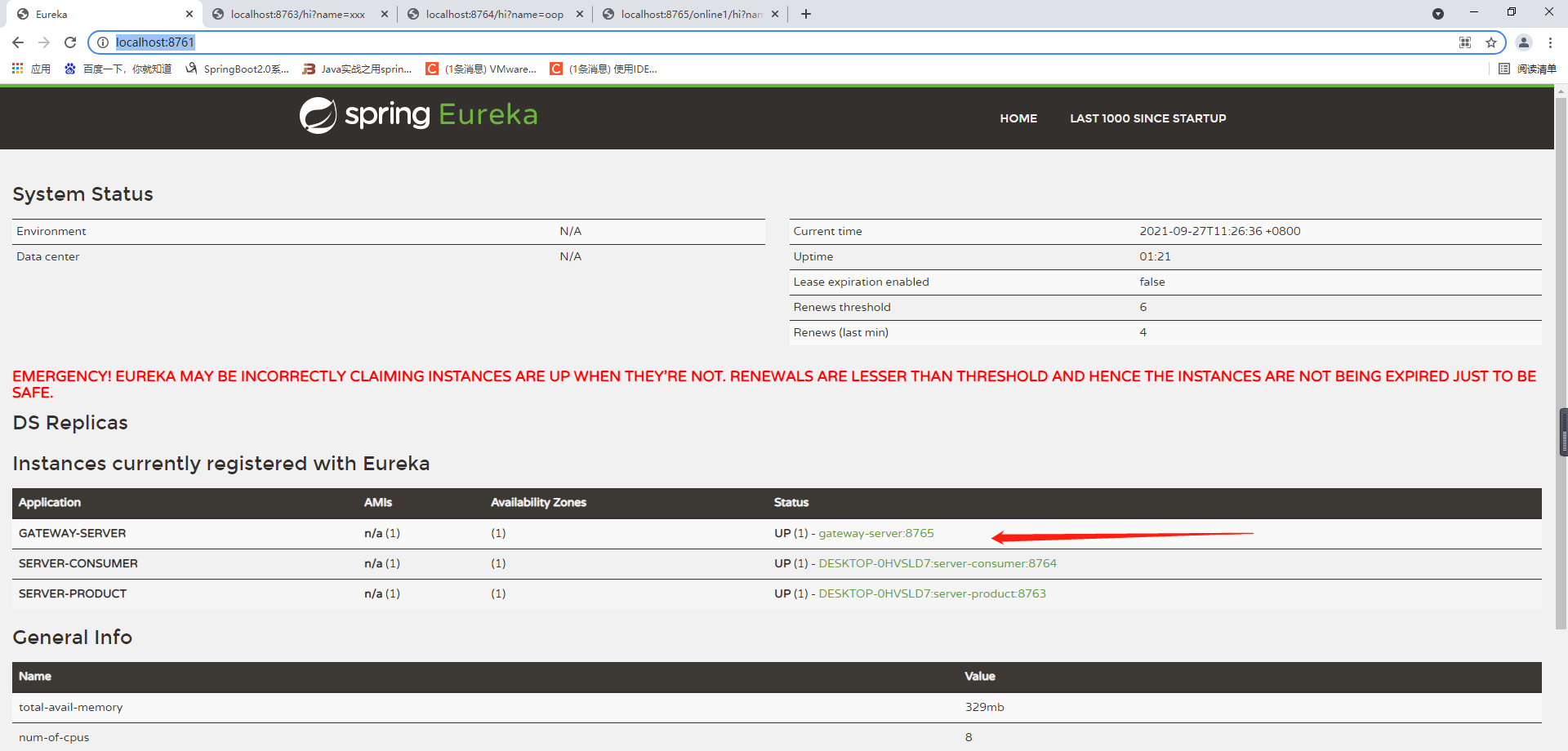Open the DESKTOP-0HVSLD7:server-consumer:8764 link
The width and height of the screenshot is (1568, 751).
[x=938, y=563]
